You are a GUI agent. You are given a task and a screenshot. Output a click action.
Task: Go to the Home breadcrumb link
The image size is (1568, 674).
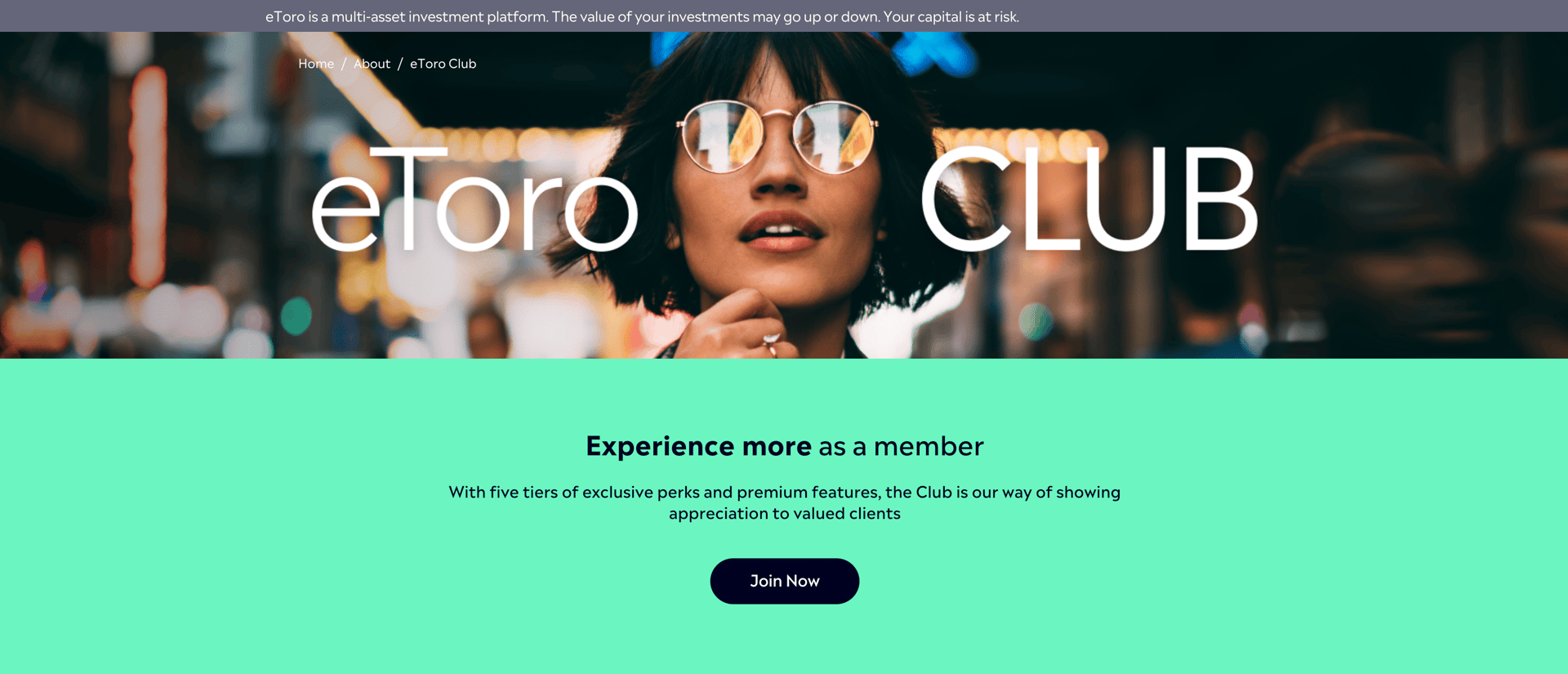pos(316,64)
